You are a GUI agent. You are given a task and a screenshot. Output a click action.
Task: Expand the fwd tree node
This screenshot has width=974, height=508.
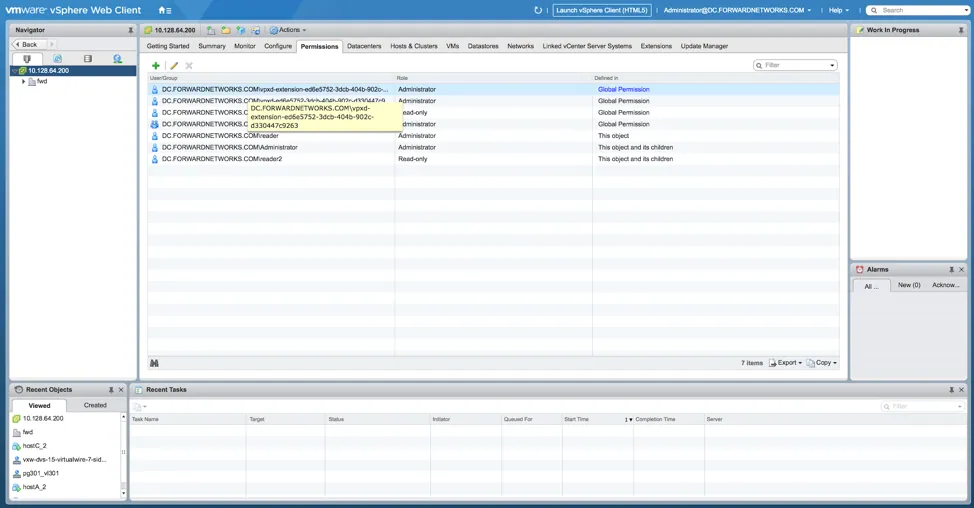tap(24, 81)
